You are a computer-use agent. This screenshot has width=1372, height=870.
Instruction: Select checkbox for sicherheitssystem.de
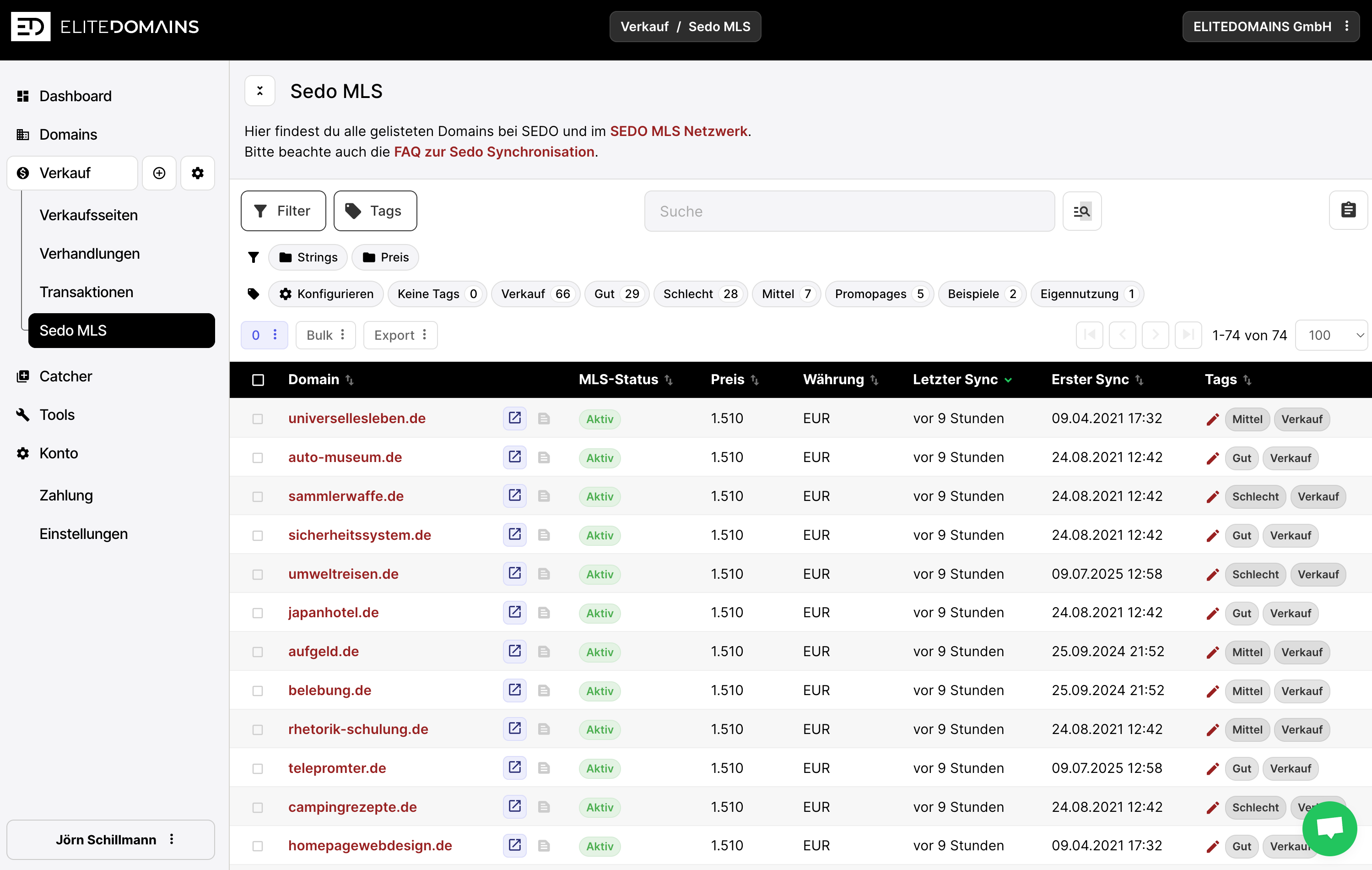(x=258, y=535)
